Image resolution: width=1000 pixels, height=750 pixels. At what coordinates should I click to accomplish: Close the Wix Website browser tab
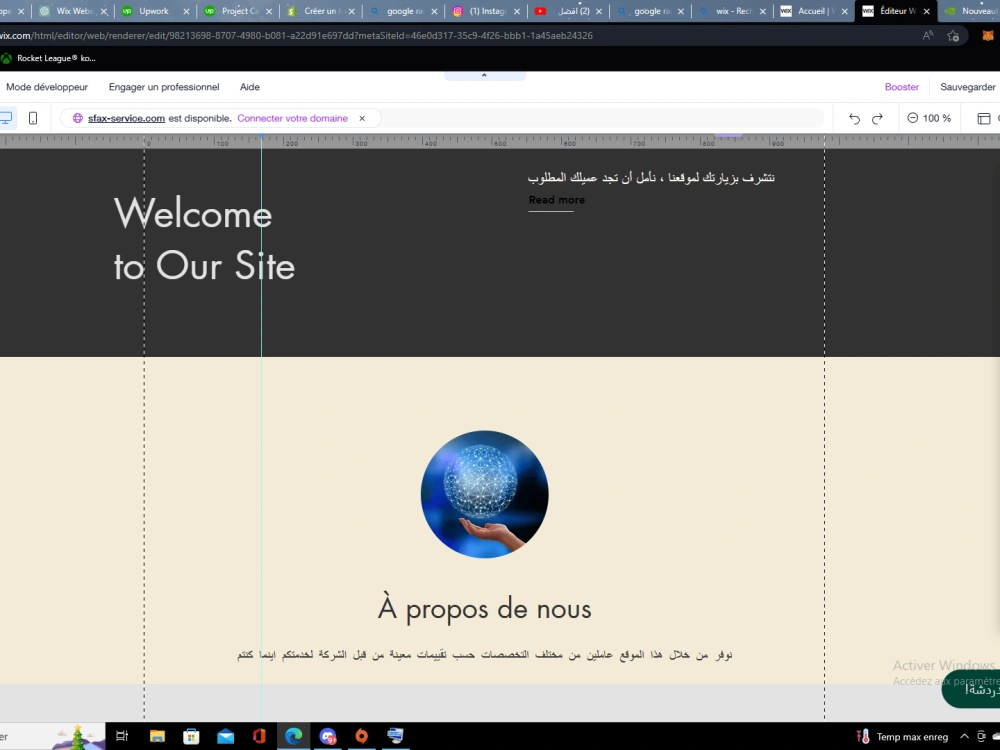104,11
